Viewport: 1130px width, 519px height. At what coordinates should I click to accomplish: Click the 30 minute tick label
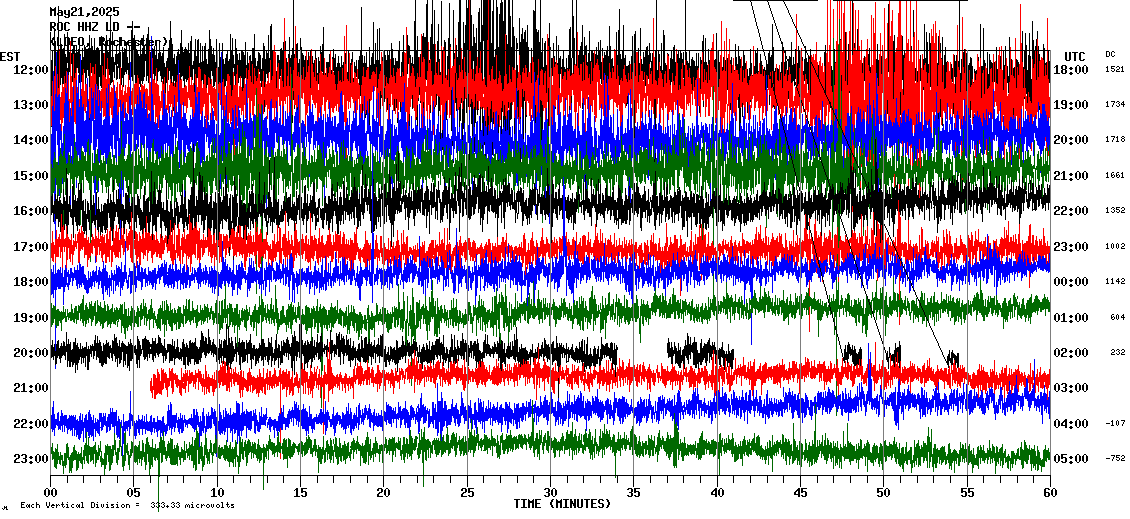[x=550, y=493]
